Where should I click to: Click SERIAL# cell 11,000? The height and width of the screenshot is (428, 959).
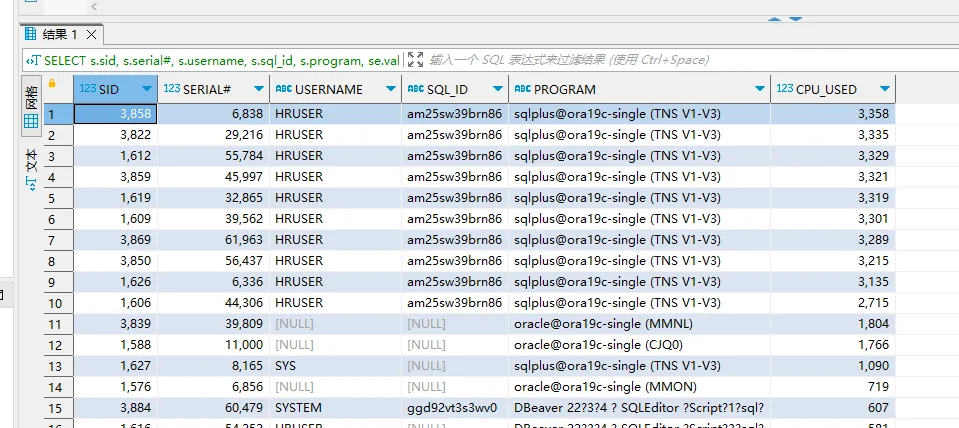pos(213,345)
